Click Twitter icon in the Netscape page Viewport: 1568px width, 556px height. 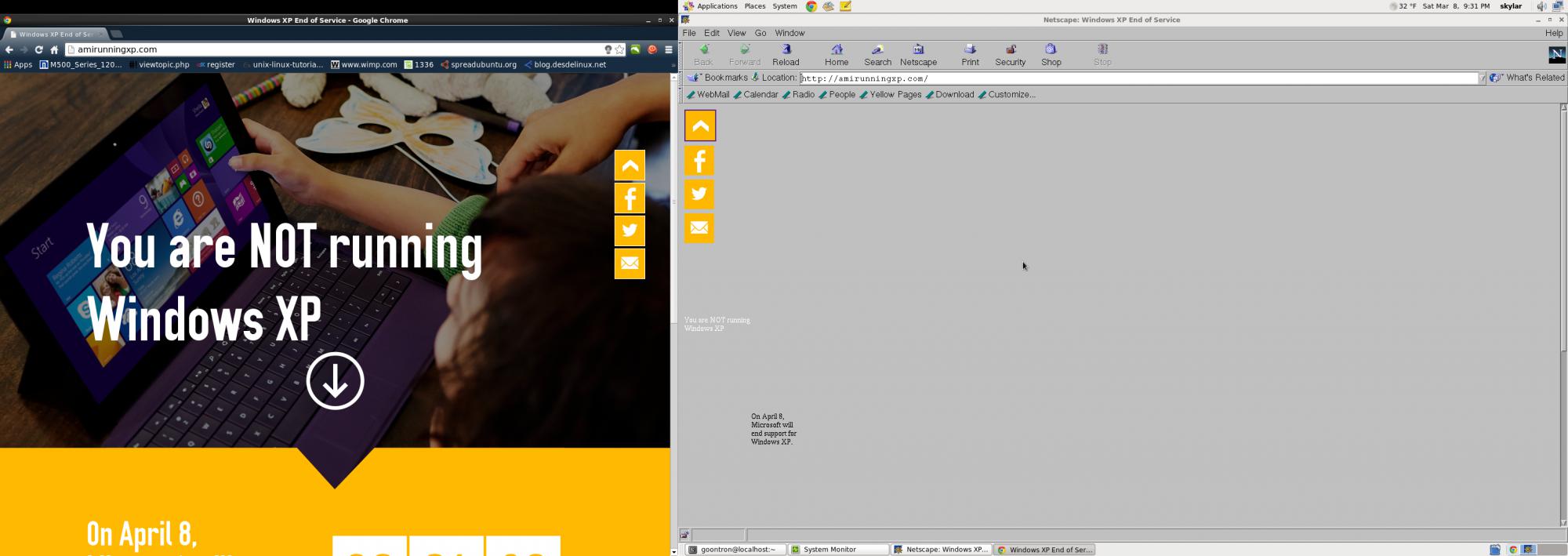pyautogui.click(x=699, y=194)
